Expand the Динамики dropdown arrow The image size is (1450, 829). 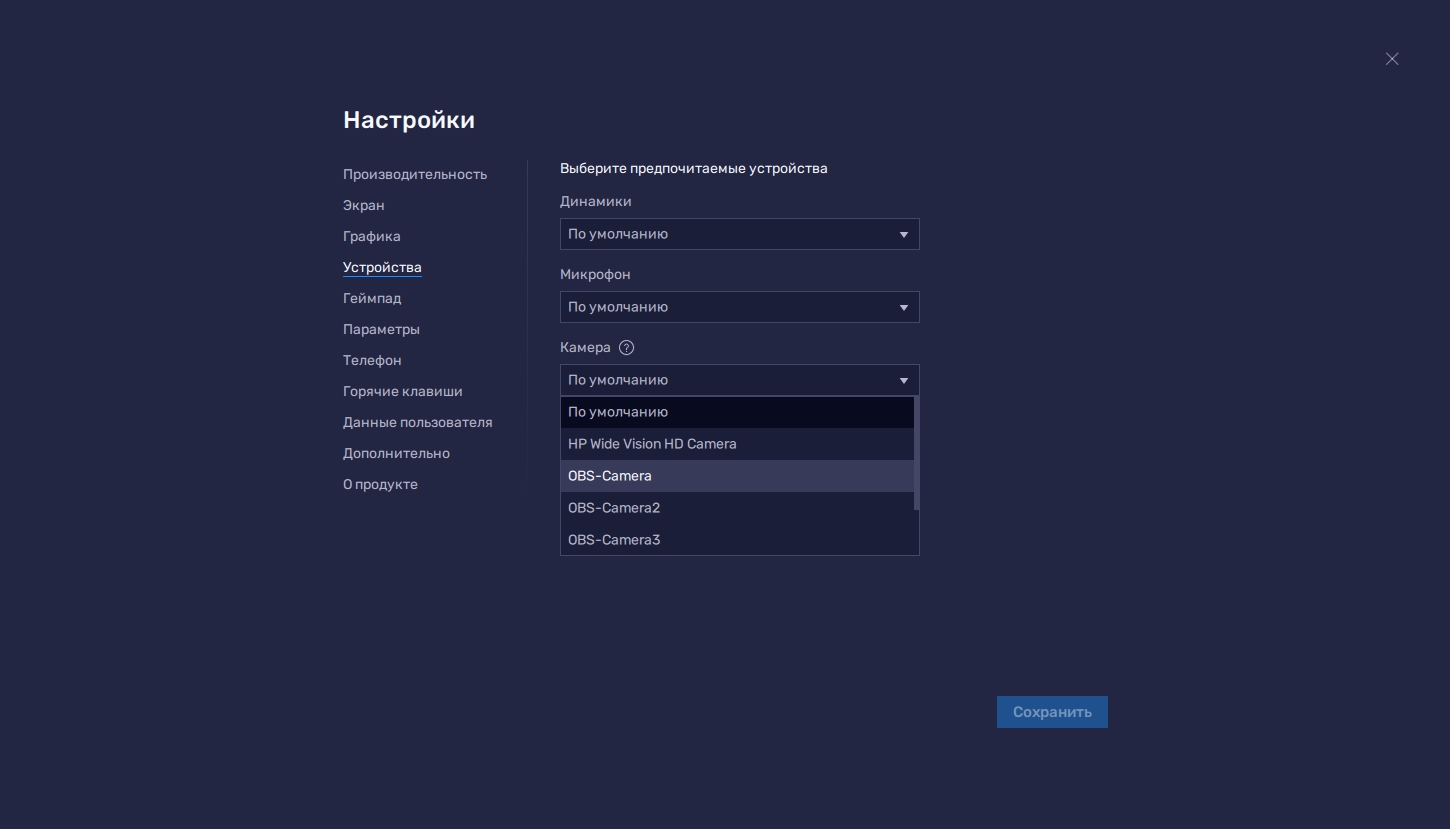pos(903,235)
